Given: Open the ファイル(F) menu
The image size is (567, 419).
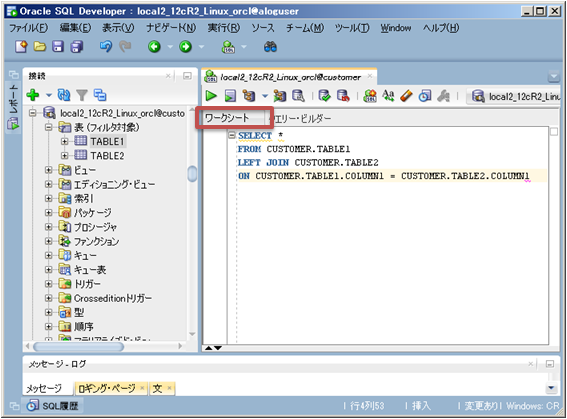Looking at the screenshot, I should coord(28,28).
